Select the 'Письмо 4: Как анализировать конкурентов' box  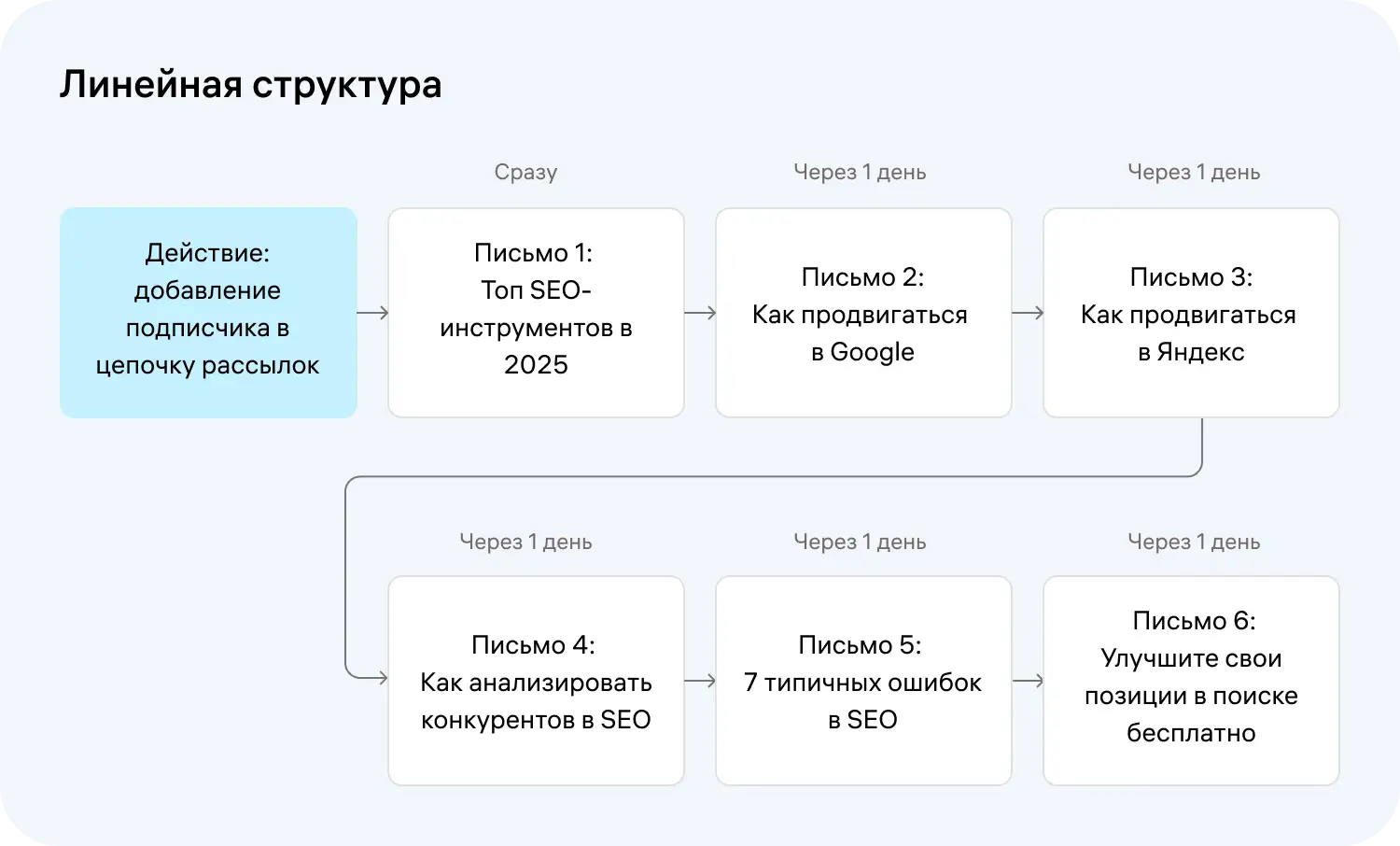pyautogui.click(x=535, y=681)
